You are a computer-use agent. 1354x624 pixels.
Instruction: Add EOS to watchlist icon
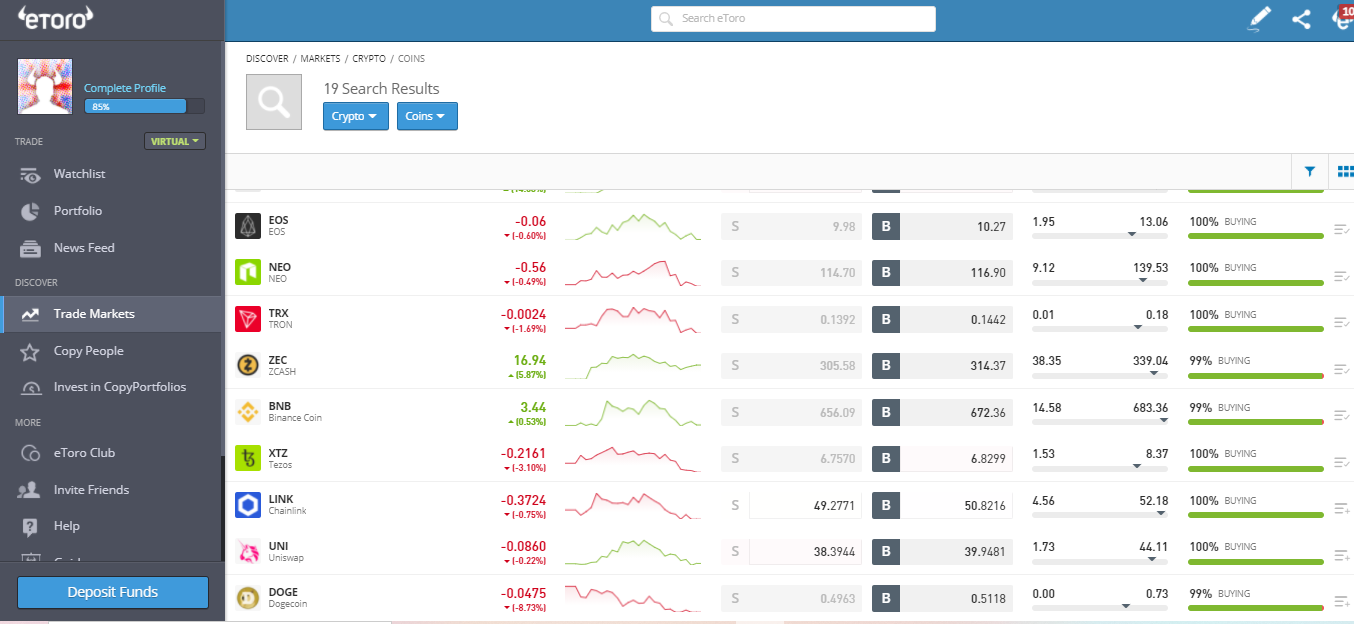tap(1342, 230)
